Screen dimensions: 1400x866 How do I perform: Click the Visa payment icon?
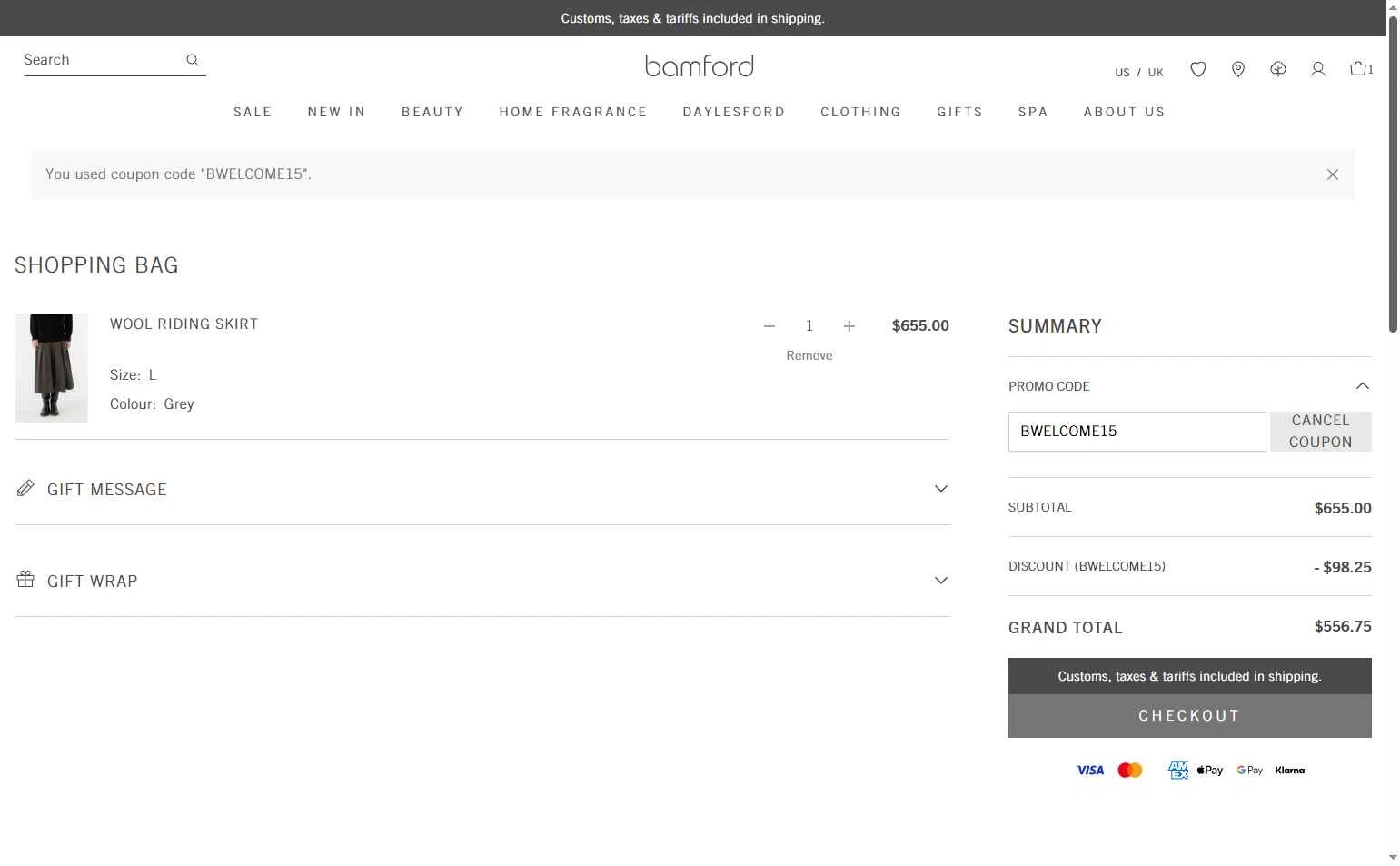tap(1090, 771)
